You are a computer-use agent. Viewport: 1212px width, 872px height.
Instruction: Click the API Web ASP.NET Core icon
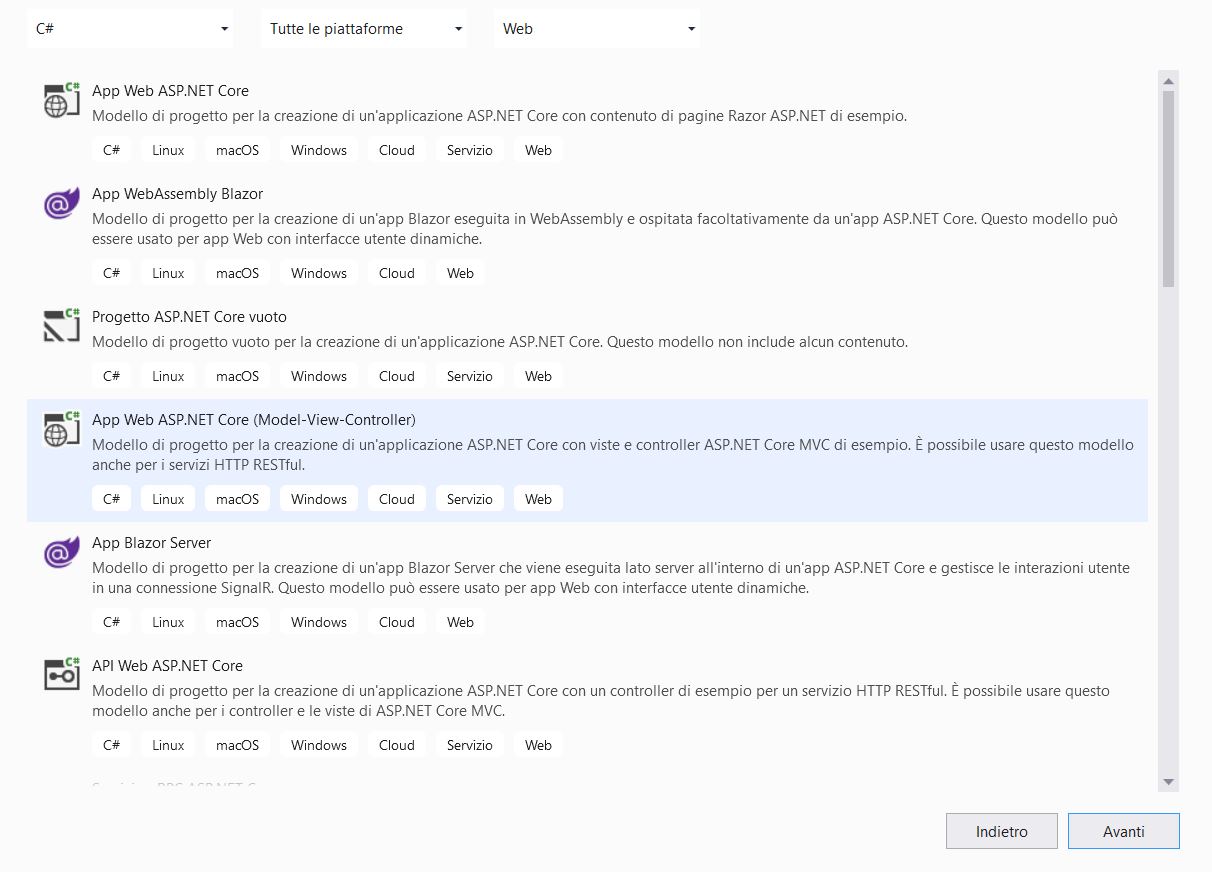coord(62,674)
